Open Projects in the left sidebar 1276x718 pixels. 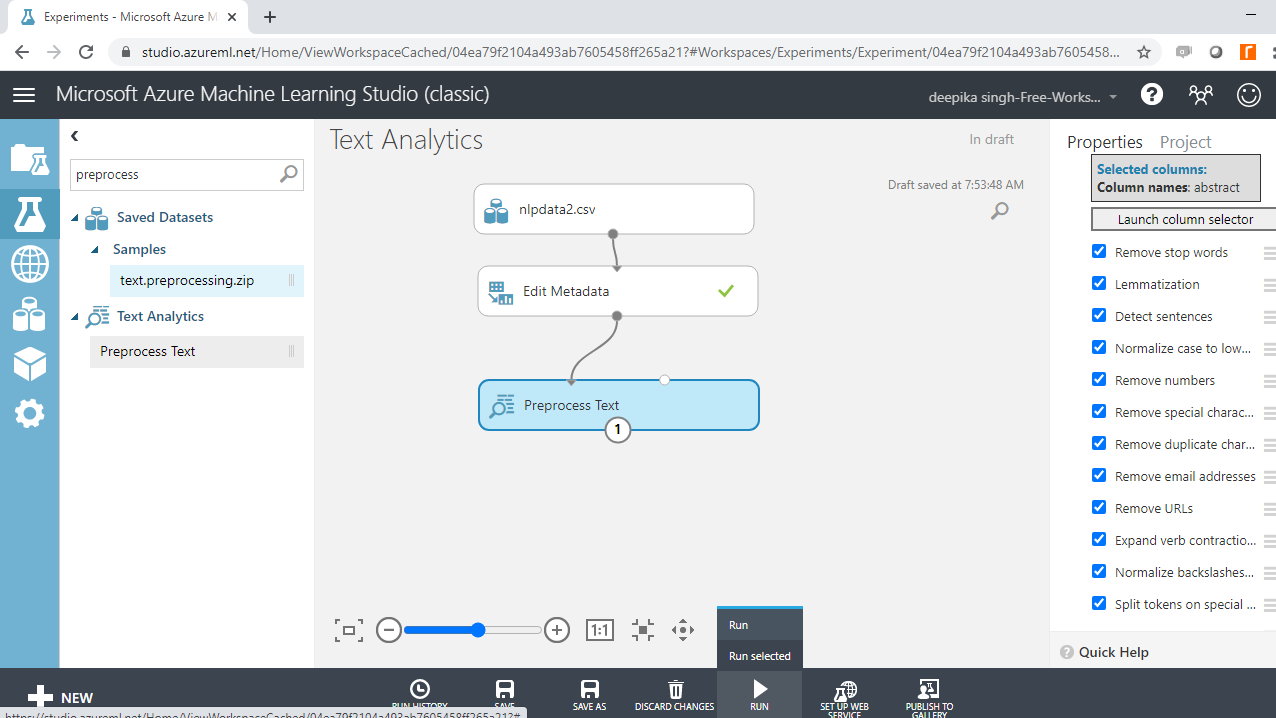pos(29,160)
